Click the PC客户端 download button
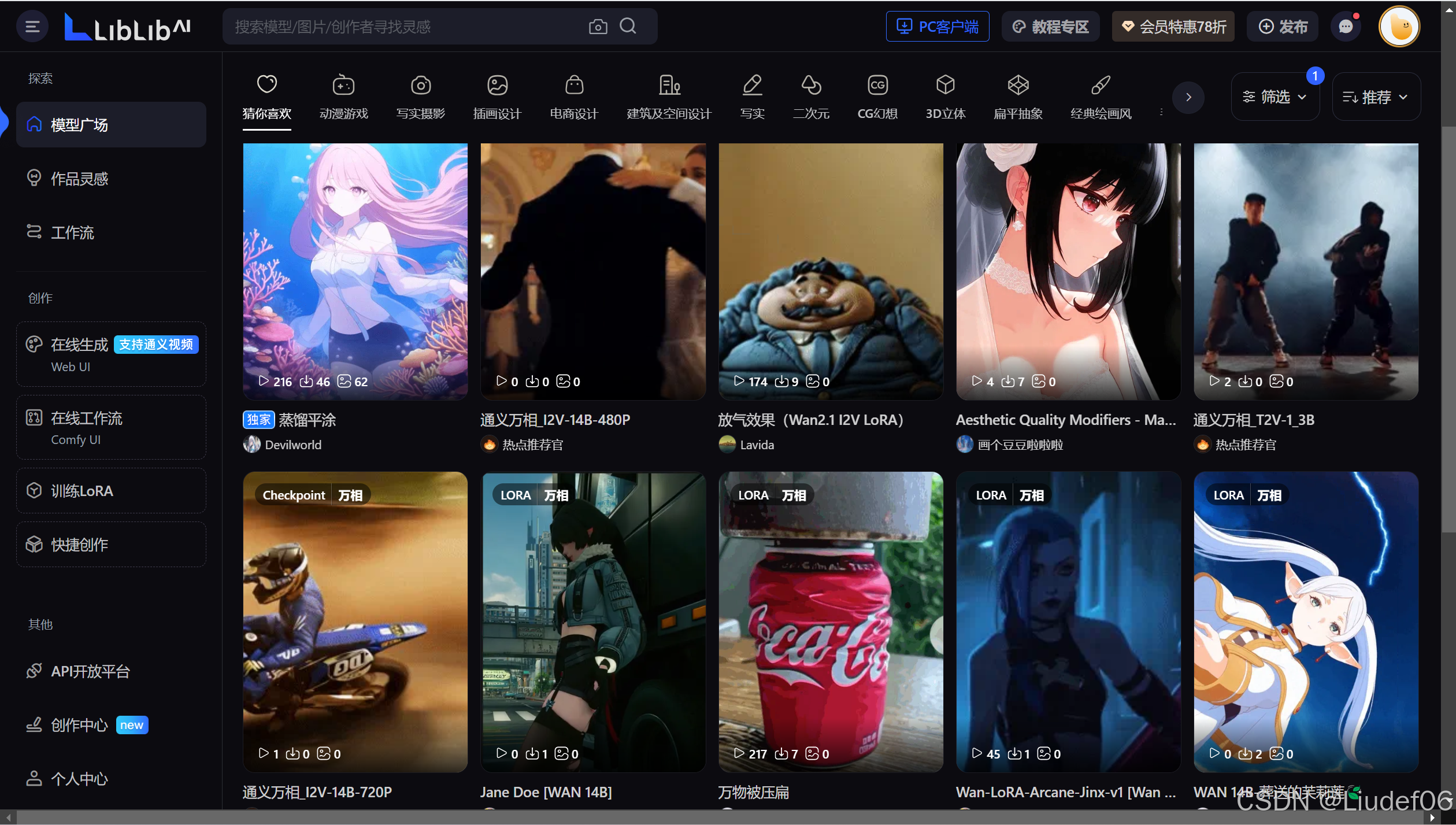1456x825 pixels. point(937,27)
